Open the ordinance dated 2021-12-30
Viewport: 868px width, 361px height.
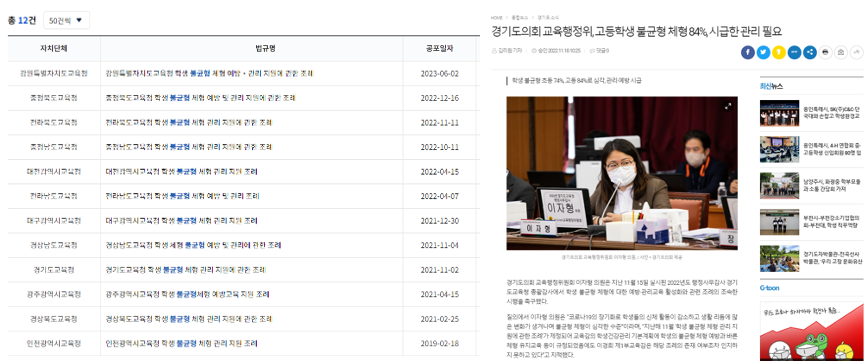pyautogui.click(x=181, y=220)
